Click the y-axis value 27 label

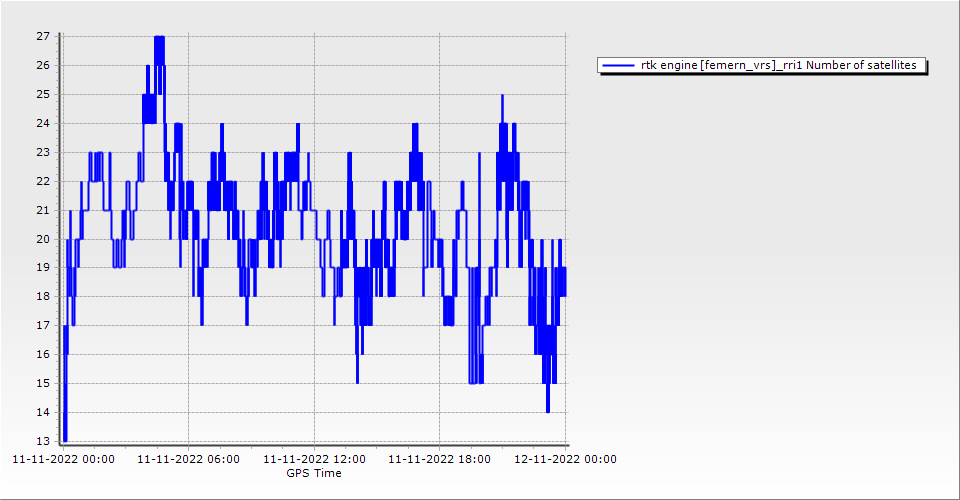click(43, 36)
